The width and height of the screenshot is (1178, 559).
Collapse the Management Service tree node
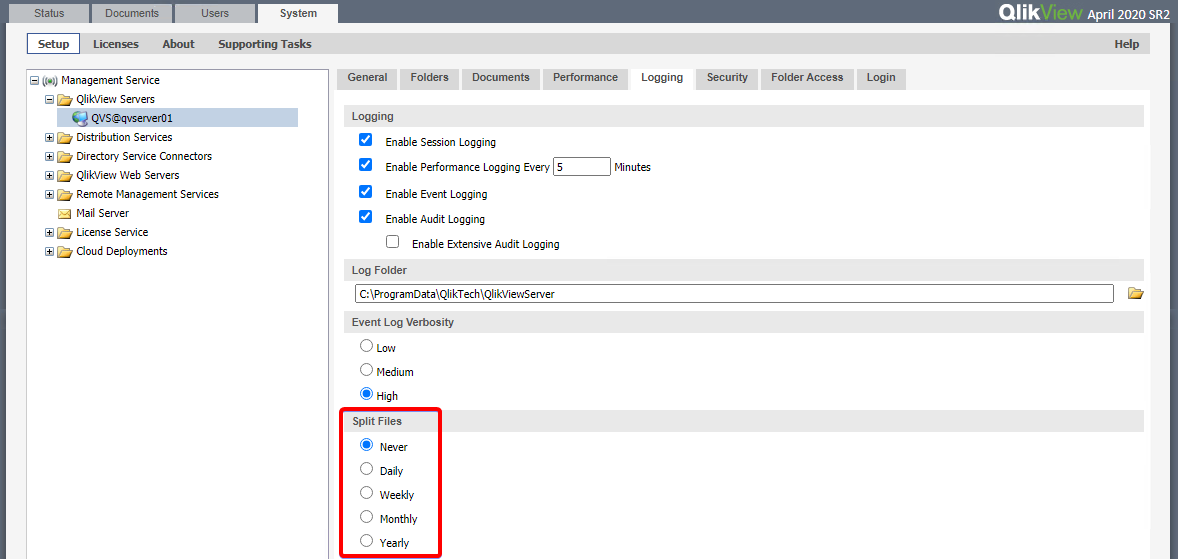click(35, 80)
